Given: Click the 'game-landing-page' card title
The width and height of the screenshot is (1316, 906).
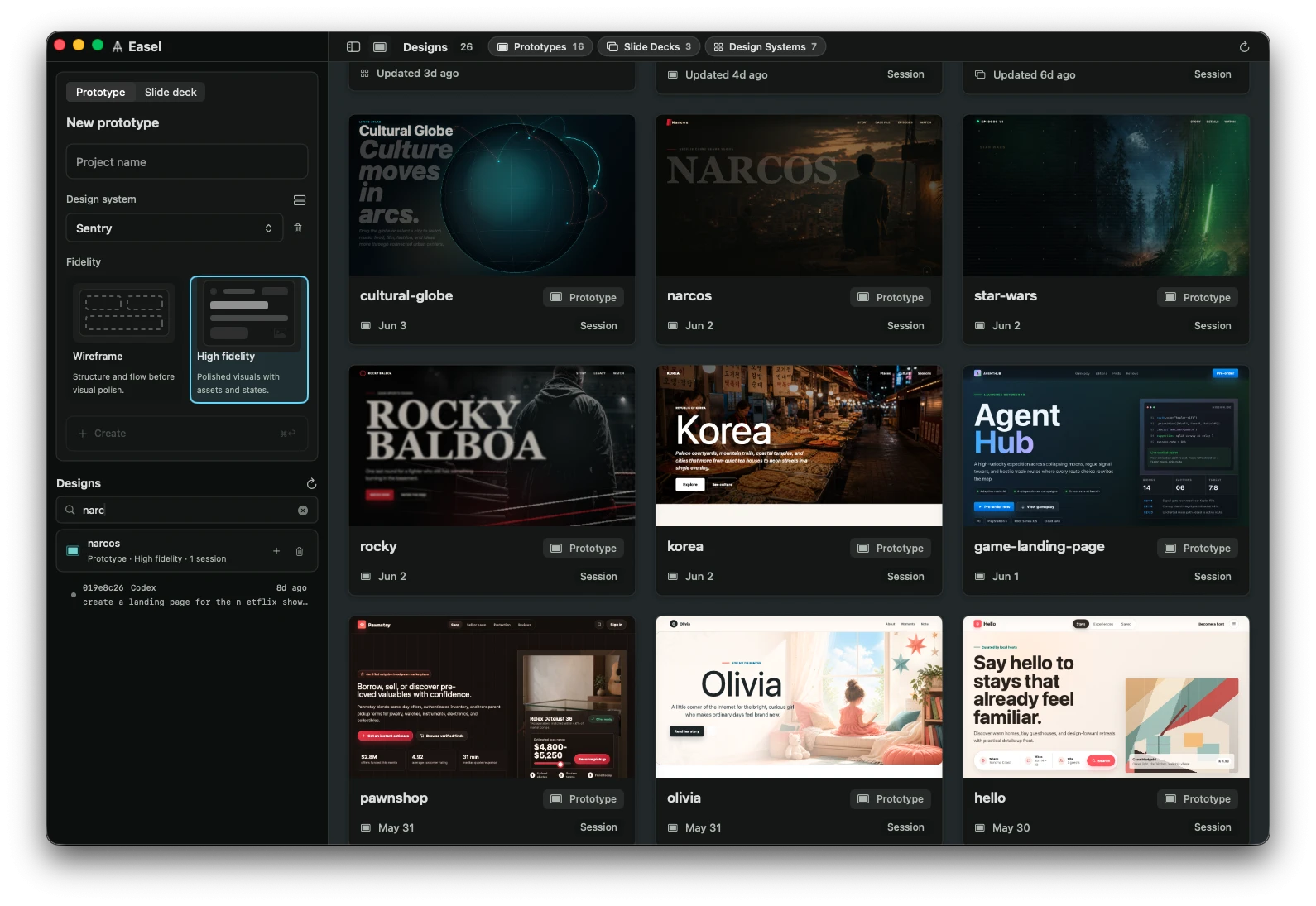Looking at the screenshot, I should pyautogui.click(x=1040, y=547).
